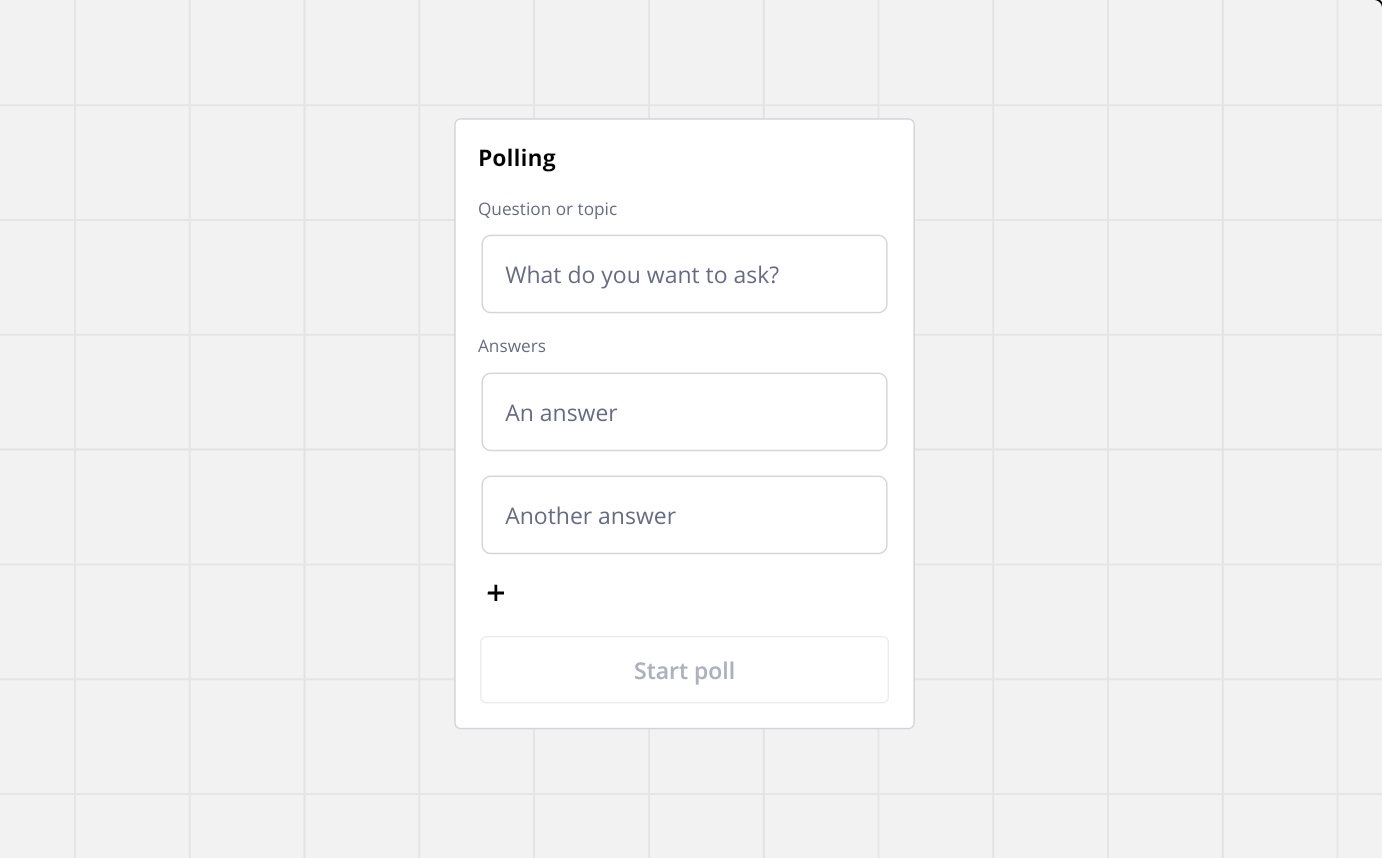Select the first answer text box
1382x858 pixels.
tap(684, 412)
